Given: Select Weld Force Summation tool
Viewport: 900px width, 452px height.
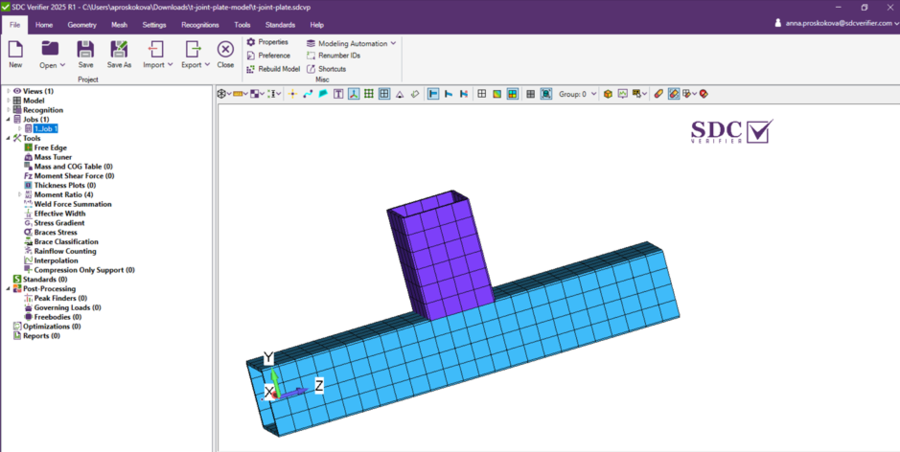Looking at the screenshot, I should [72, 204].
